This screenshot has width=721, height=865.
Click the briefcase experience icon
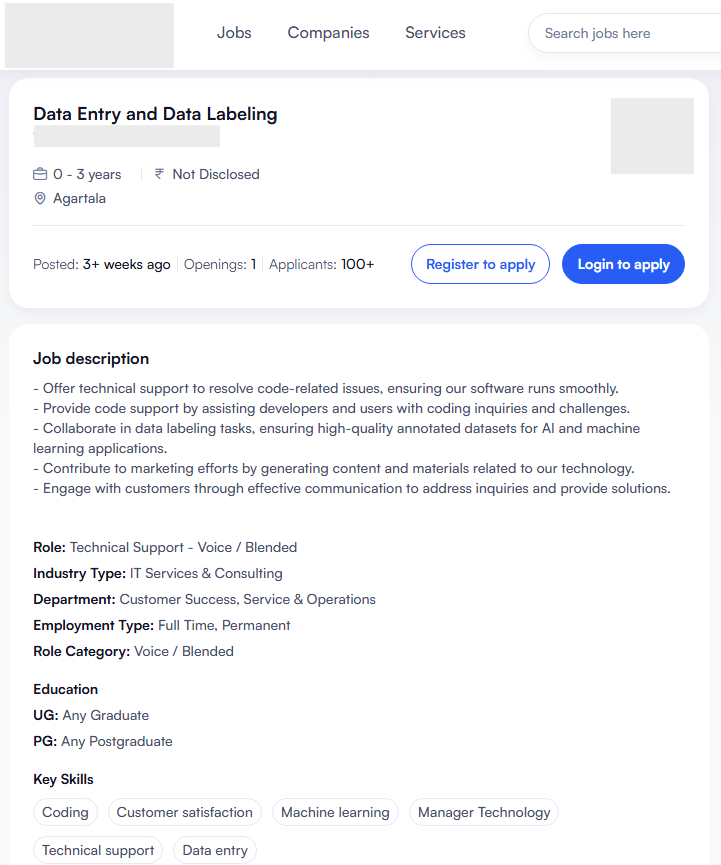point(40,174)
